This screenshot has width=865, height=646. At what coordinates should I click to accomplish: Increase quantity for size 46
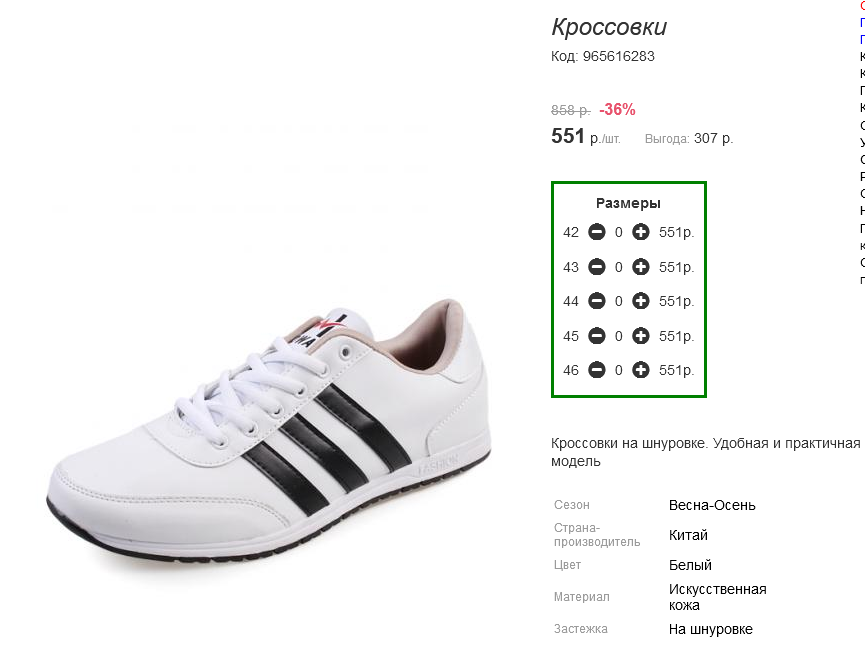[641, 370]
